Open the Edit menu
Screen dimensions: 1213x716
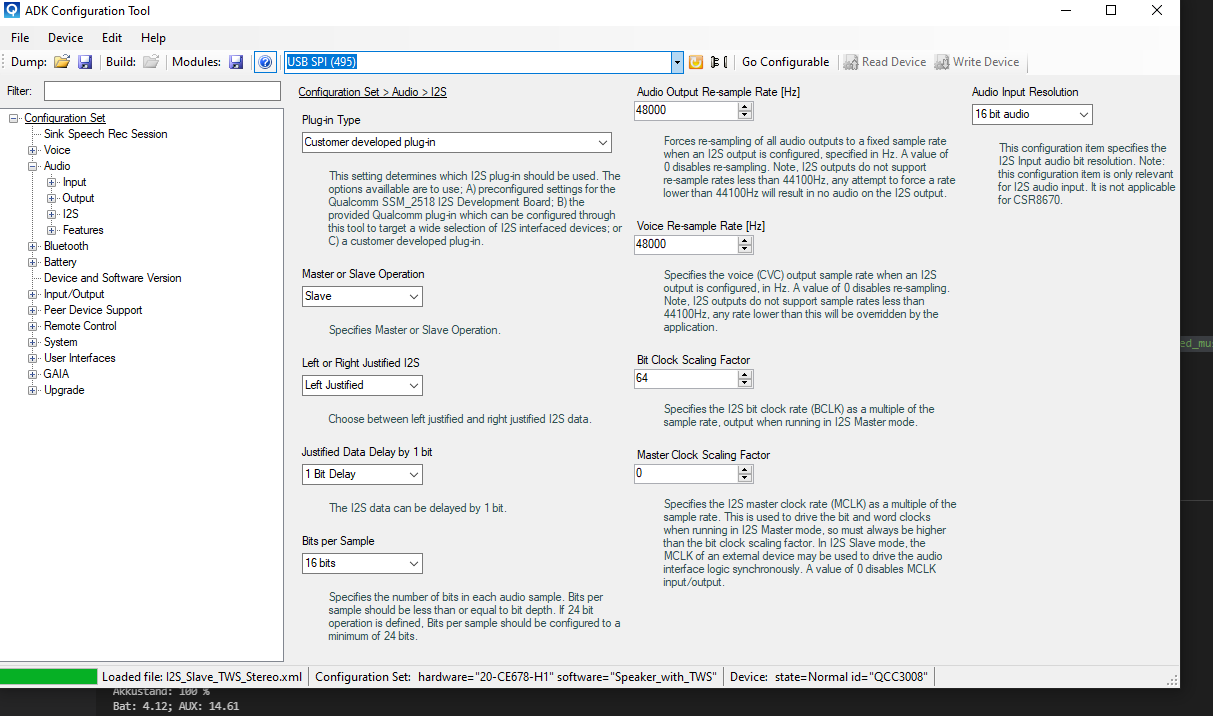point(112,38)
